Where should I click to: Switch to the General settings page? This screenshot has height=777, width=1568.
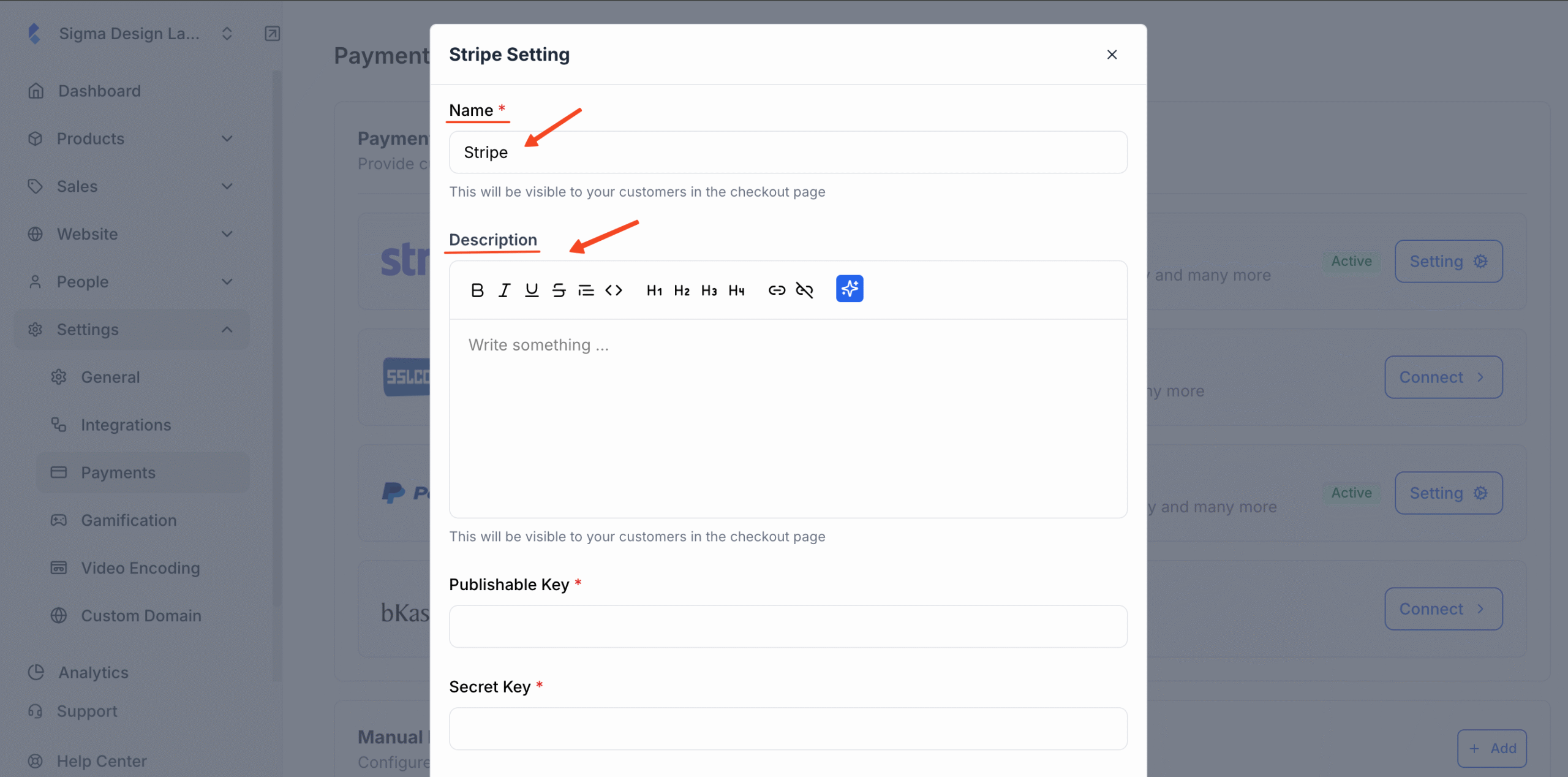point(110,377)
